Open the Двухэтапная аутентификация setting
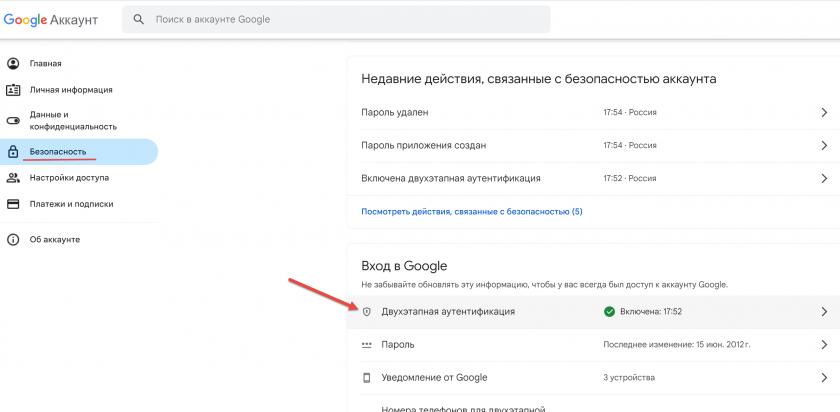Image resolution: width=840 pixels, height=412 pixels. click(x=448, y=312)
